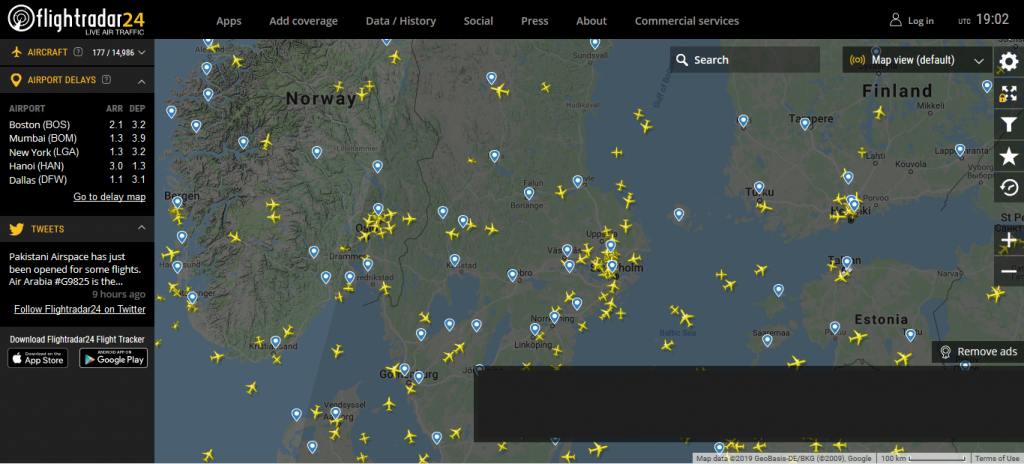The width and height of the screenshot is (1024, 464).
Task: Click the map Search field
Action: click(x=745, y=60)
